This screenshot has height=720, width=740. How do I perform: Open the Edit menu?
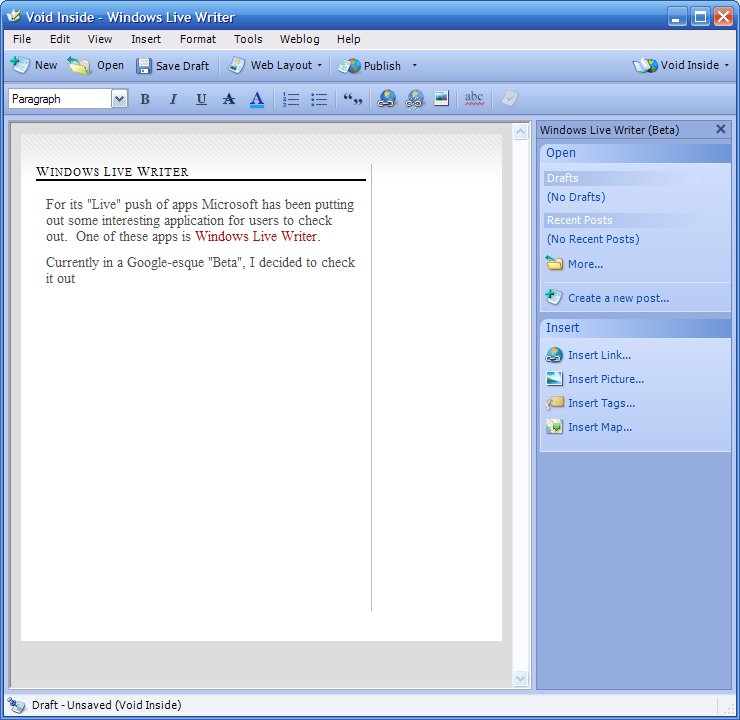(60, 39)
